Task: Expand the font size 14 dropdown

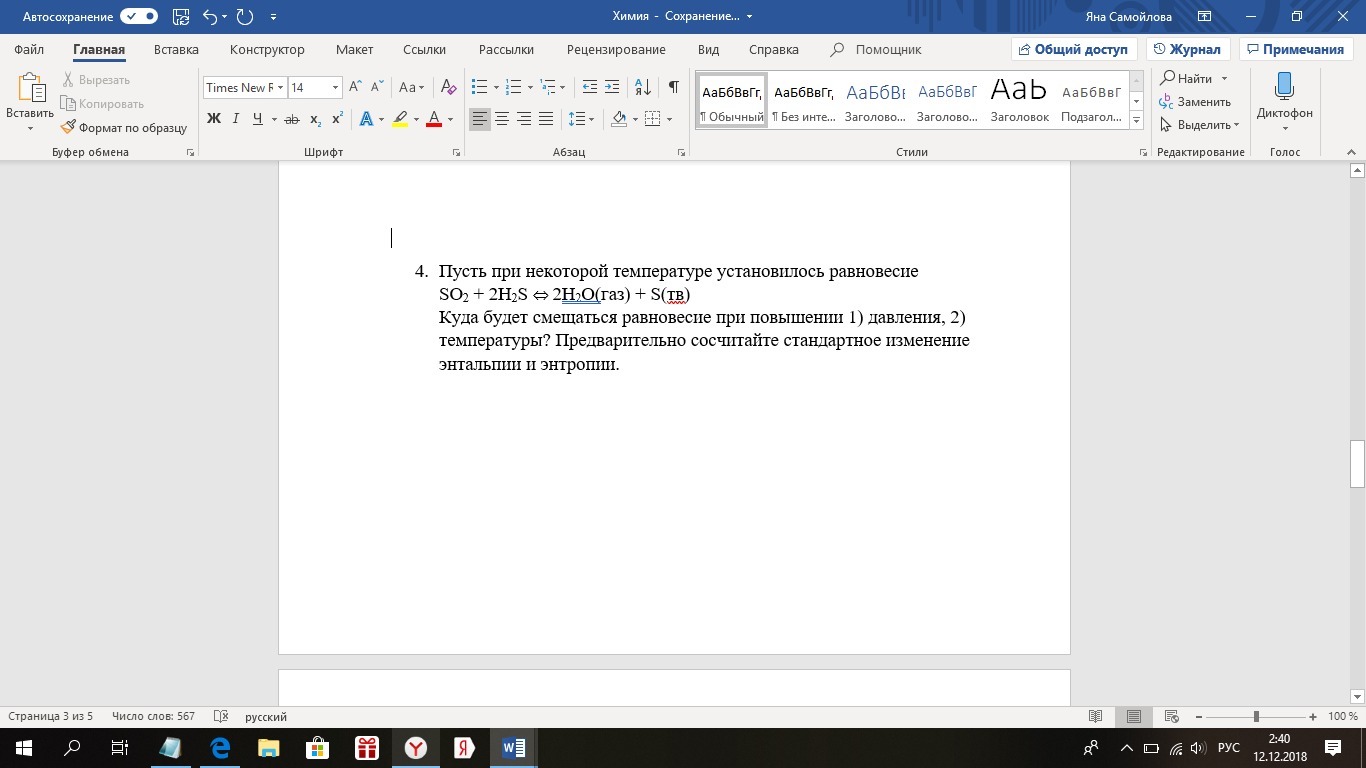Action: point(335,88)
